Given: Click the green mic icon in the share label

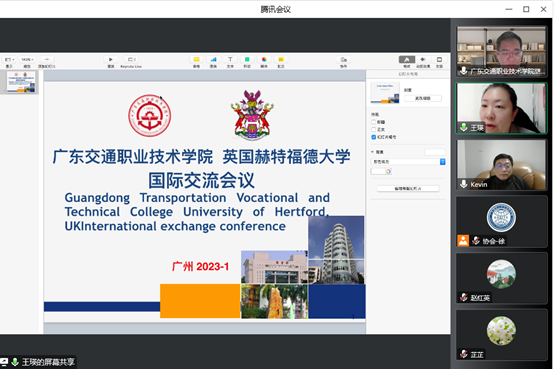Looking at the screenshot, I should (15, 362).
